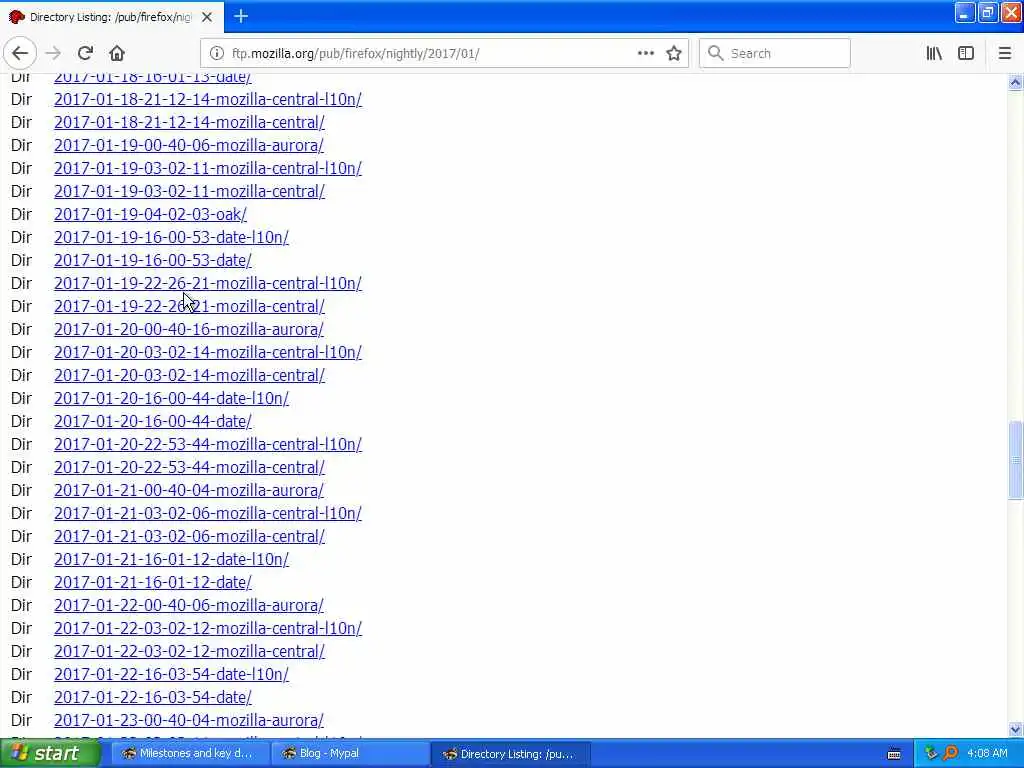The width and height of the screenshot is (1024, 768).
Task: Open 2017-01-22-16-03-54-date/ directory
Action: (x=152, y=697)
